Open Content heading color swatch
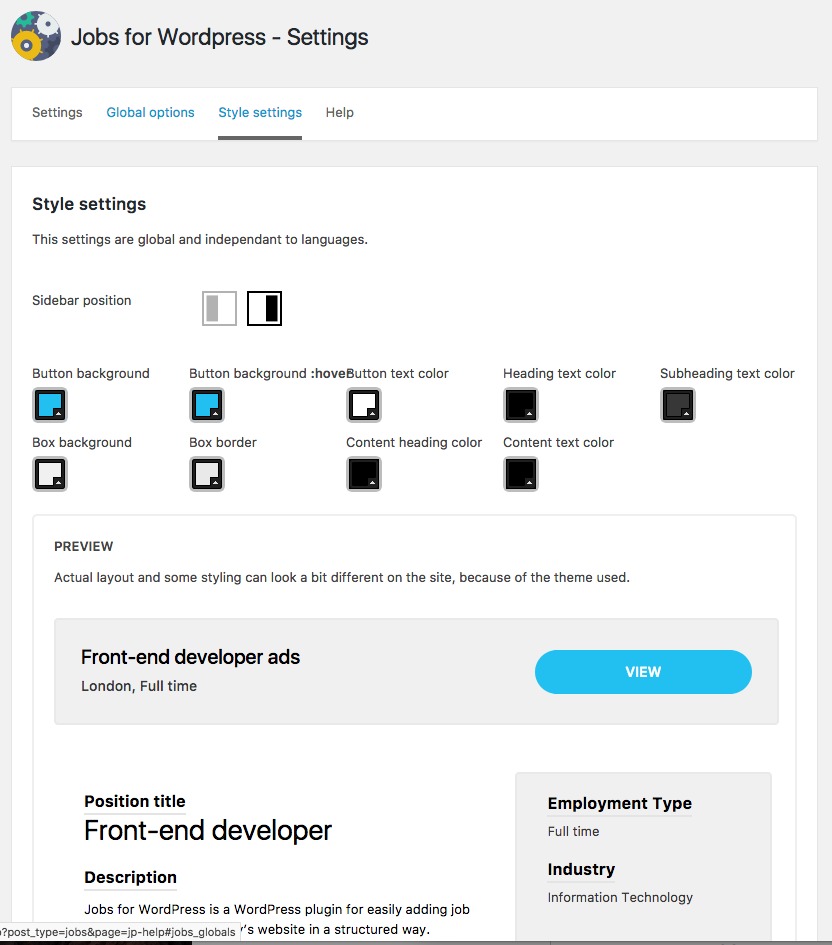 [364, 474]
